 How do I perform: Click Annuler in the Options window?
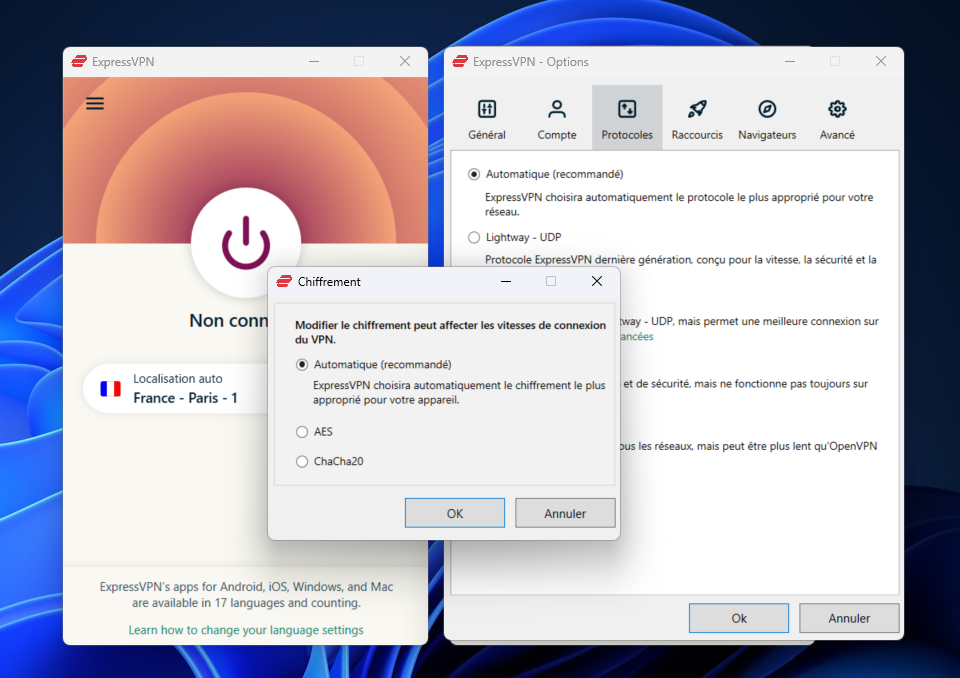tap(849, 618)
